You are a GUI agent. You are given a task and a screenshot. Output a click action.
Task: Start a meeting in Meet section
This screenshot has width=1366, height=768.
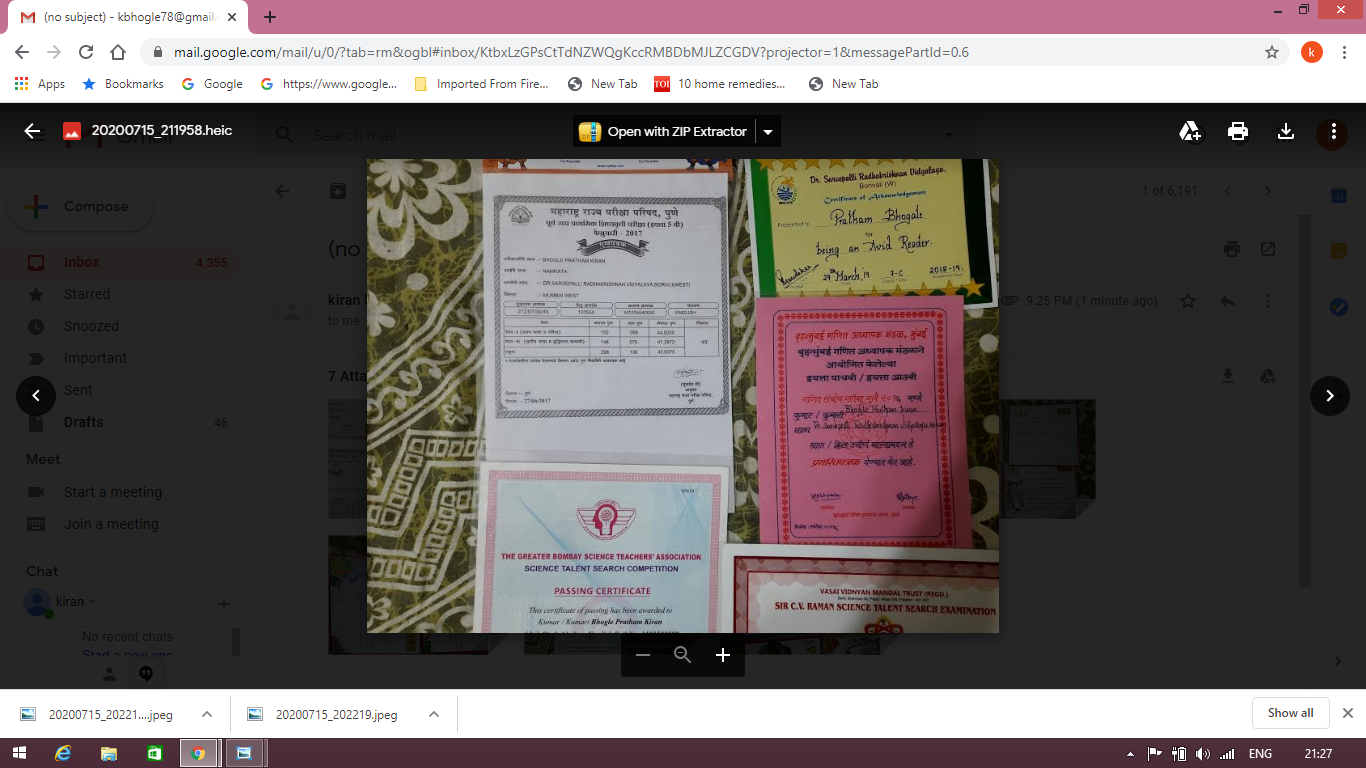click(x=112, y=492)
